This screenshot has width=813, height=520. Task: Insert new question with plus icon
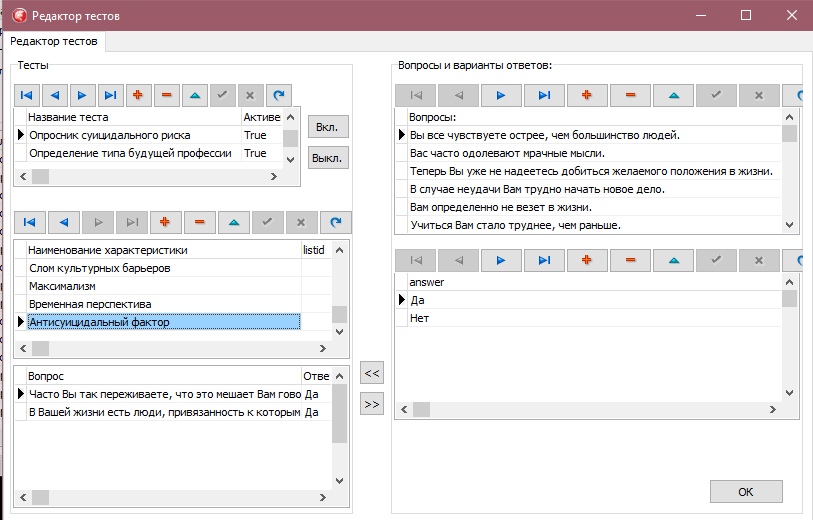tap(587, 95)
